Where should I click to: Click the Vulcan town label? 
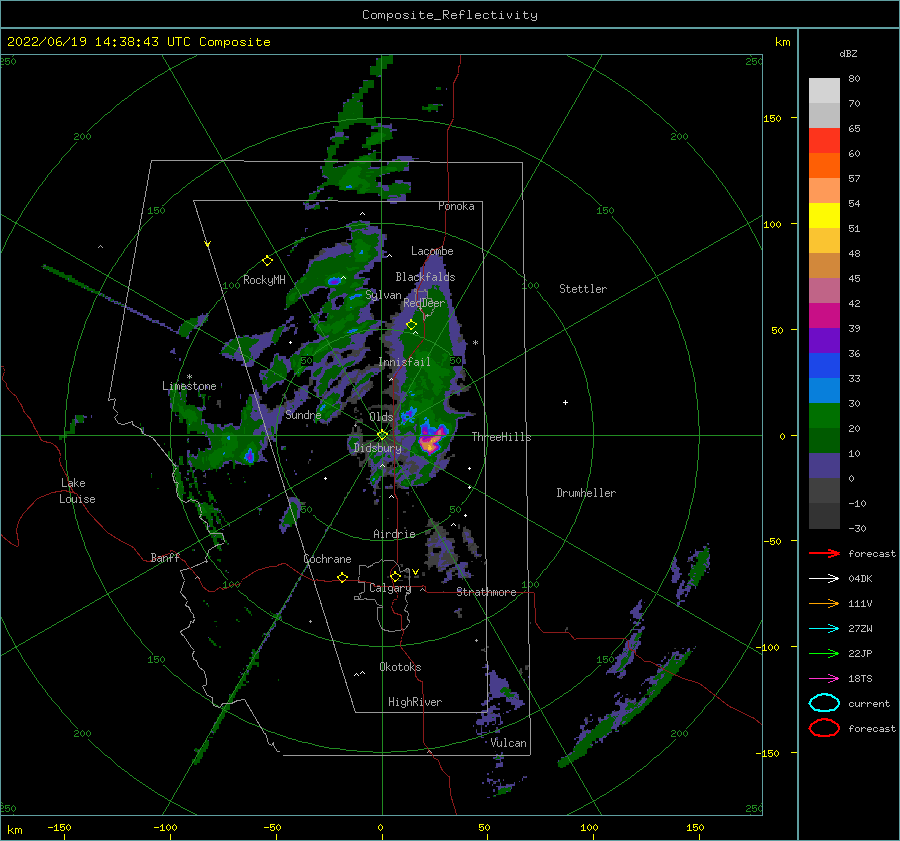tap(508, 743)
